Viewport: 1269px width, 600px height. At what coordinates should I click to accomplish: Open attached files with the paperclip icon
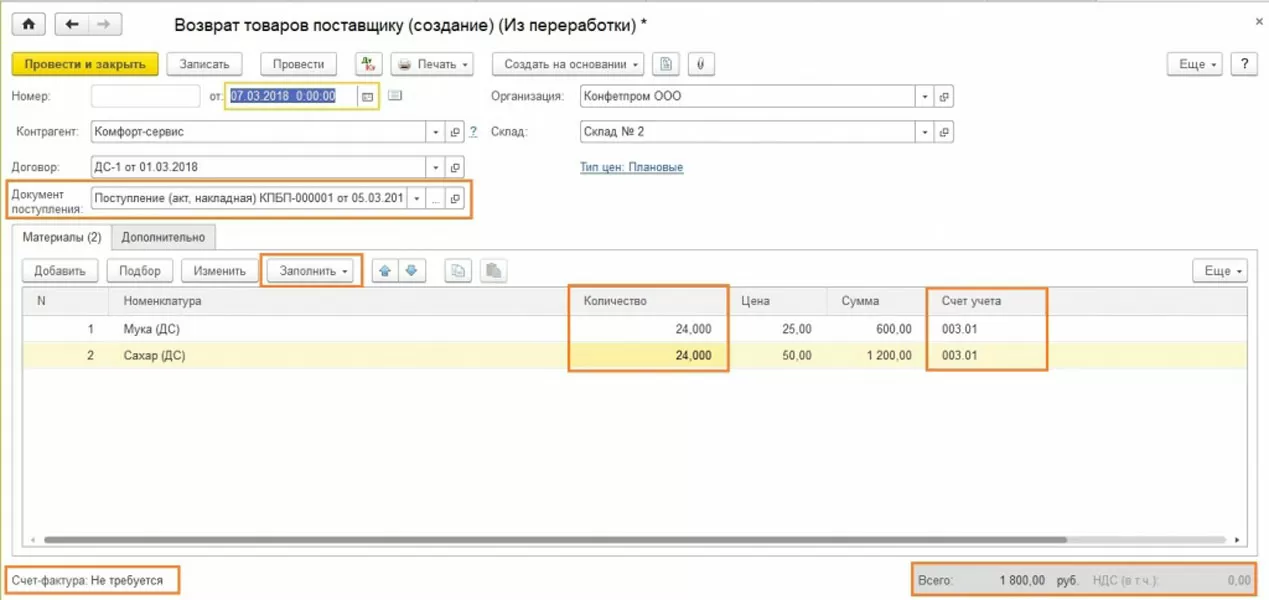[x=700, y=64]
